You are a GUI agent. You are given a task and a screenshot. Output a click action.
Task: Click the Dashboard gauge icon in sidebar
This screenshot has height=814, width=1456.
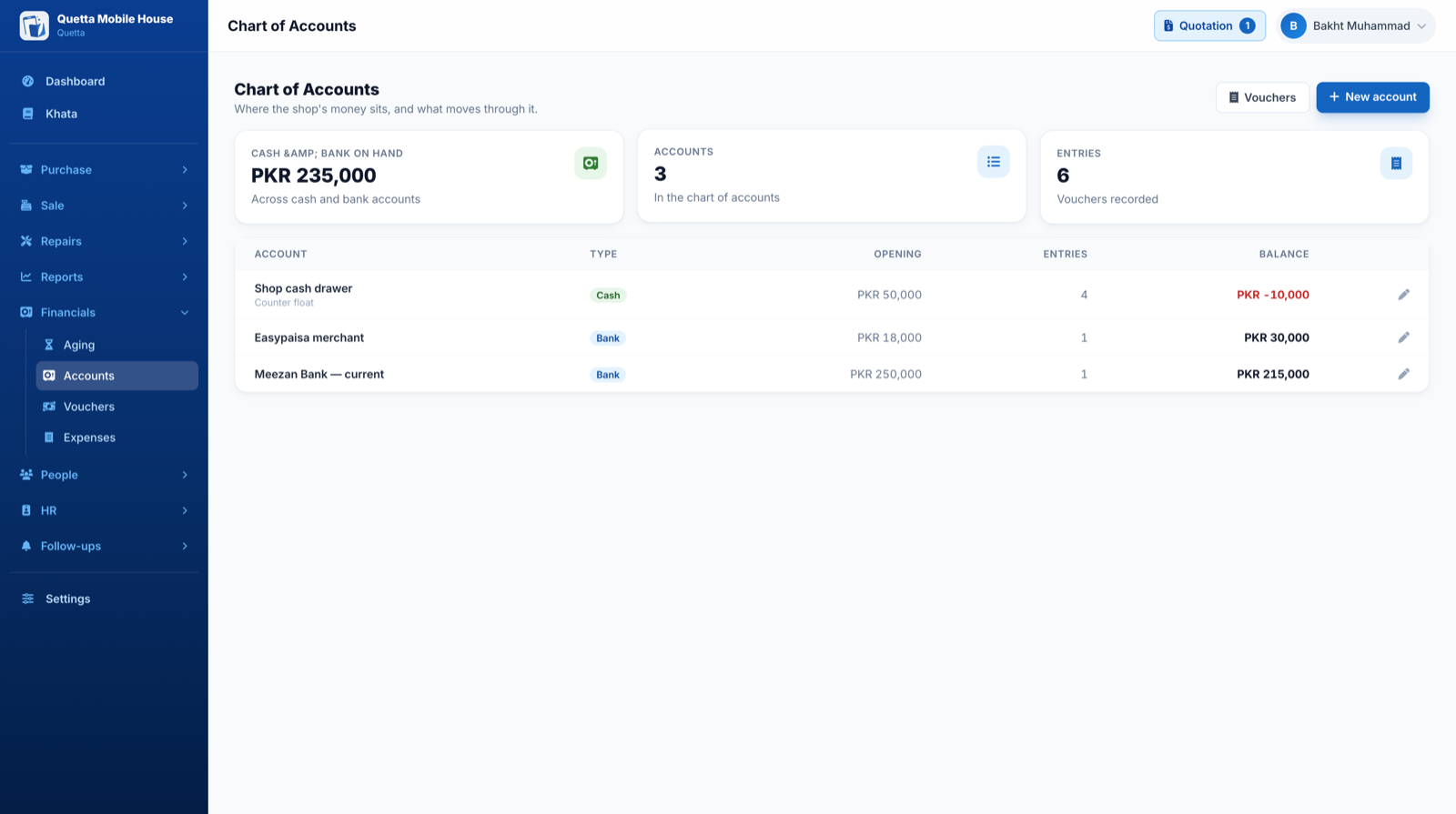[x=27, y=81]
